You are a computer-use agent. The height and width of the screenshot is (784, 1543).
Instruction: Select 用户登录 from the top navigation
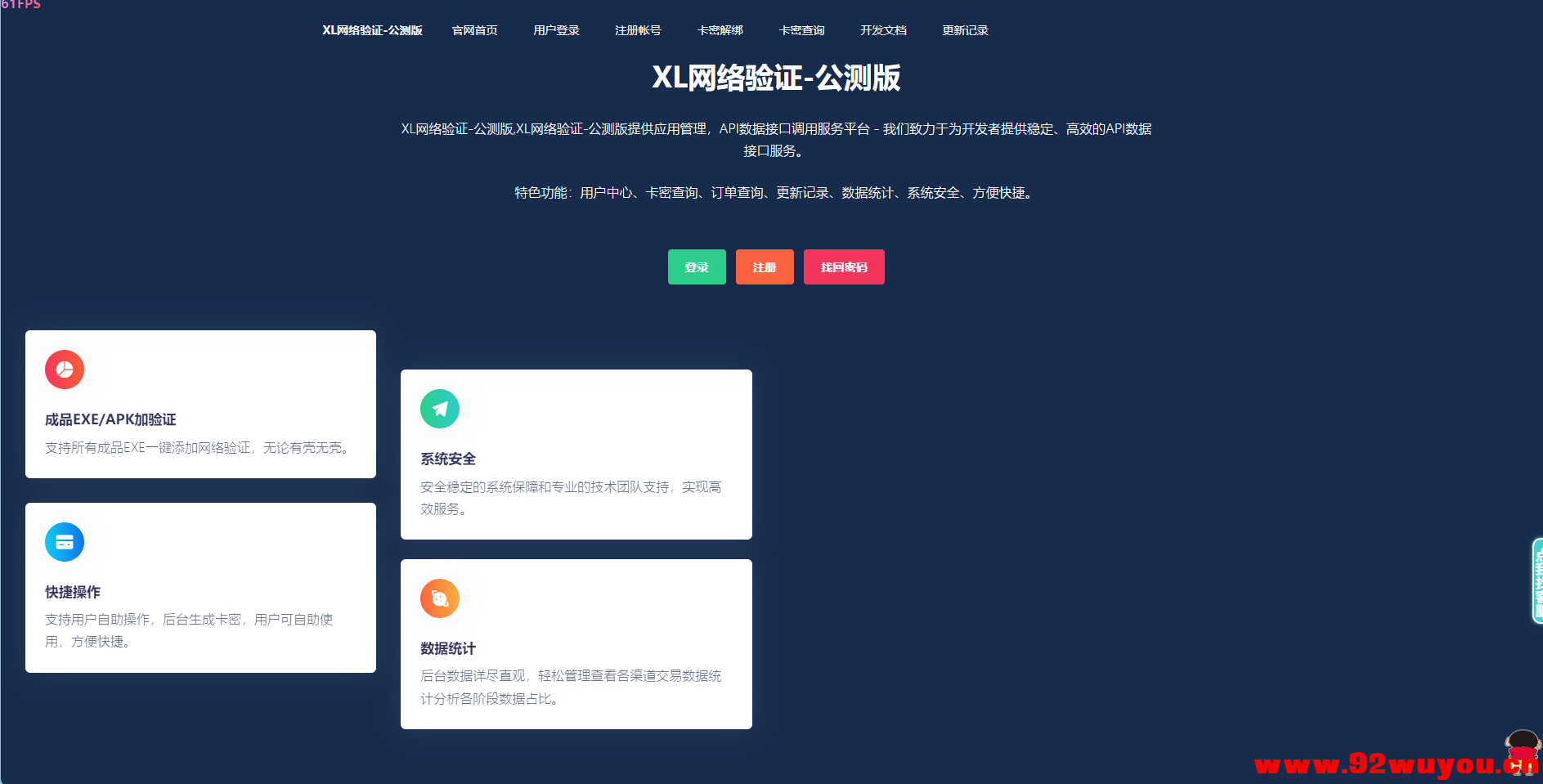tap(555, 30)
